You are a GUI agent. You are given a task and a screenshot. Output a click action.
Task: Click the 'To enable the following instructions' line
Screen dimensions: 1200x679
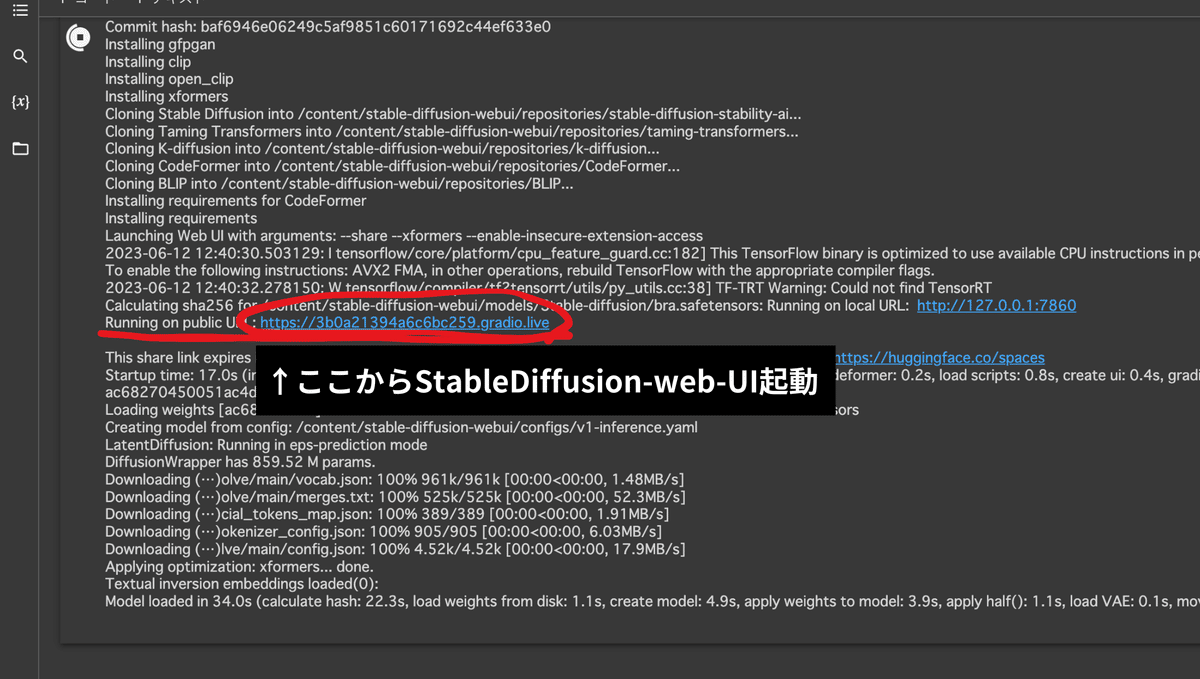[x=520, y=270]
